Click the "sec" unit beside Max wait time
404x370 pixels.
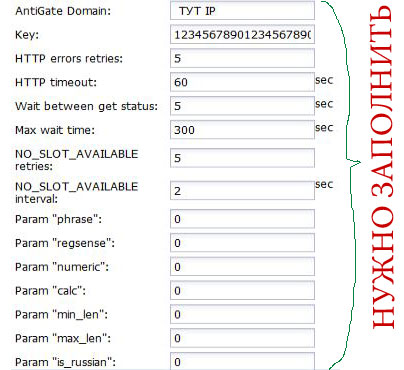click(x=324, y=128)
